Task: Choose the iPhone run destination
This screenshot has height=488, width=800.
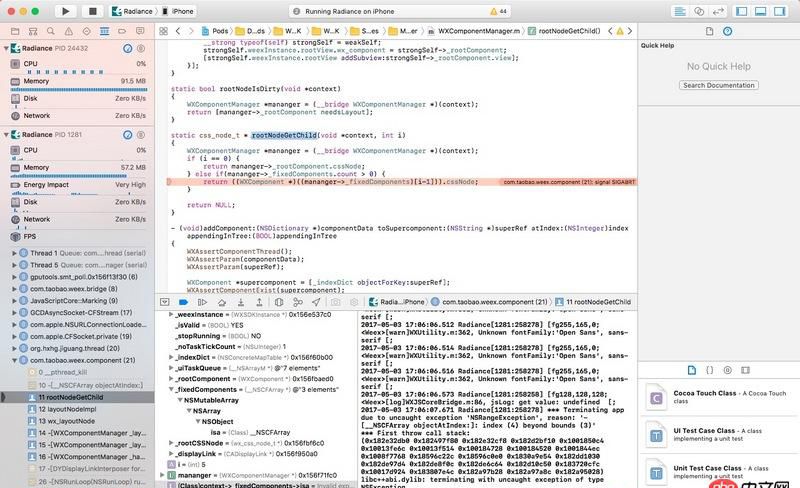Action: (x=178, y=11)
